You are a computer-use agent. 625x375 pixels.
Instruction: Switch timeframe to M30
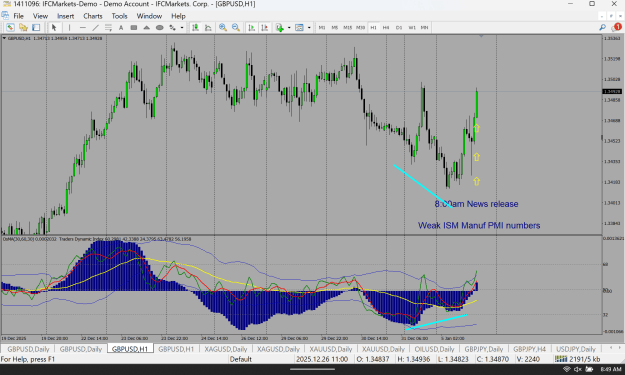click(360, 27)
